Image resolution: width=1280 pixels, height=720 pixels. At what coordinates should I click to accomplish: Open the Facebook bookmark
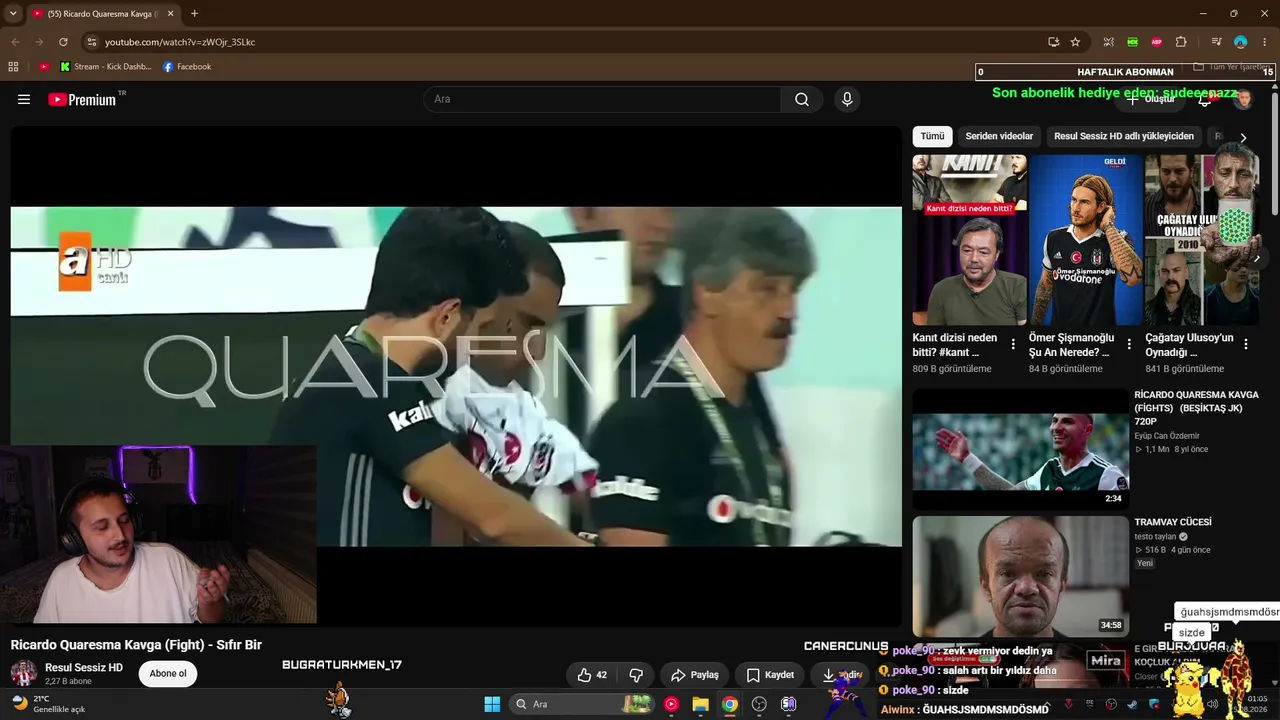pos(187,67)
